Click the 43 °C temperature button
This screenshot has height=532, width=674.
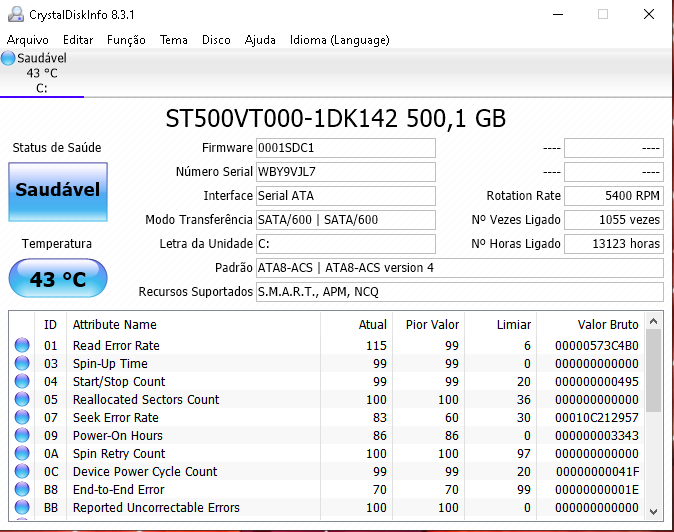(x=58, y=278)
